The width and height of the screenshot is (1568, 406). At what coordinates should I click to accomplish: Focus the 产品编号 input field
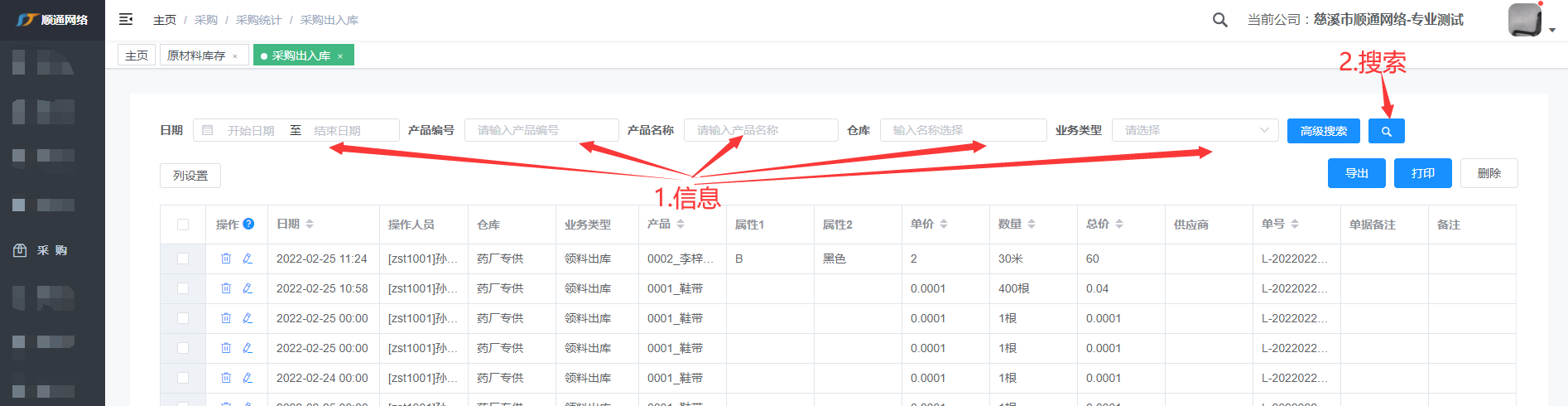click(x=541, y=130)
